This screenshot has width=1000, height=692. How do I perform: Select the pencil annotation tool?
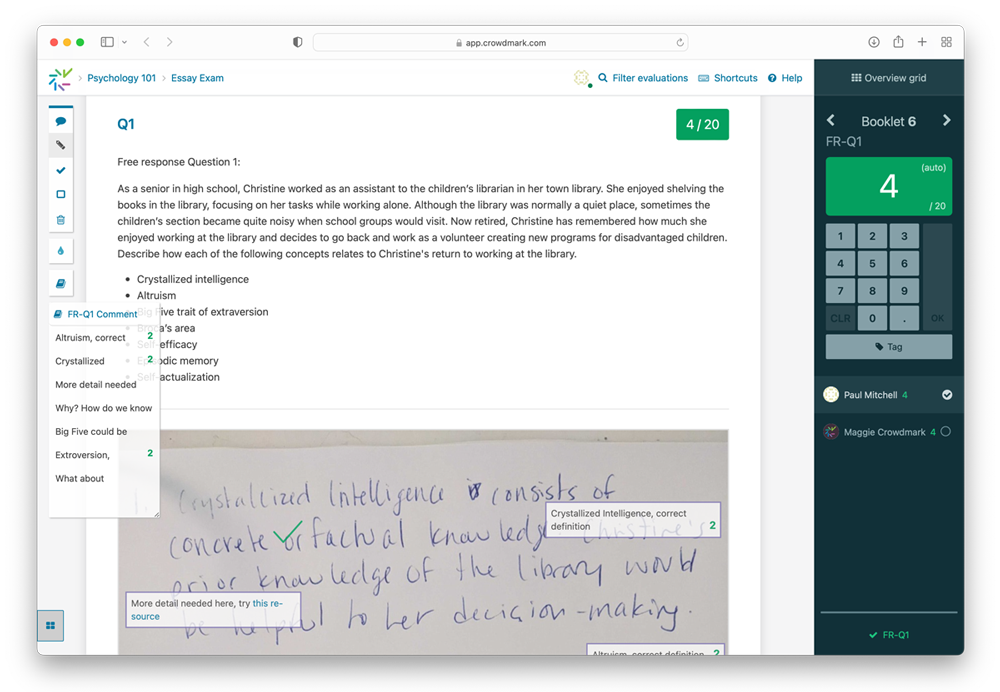point(60,145)
